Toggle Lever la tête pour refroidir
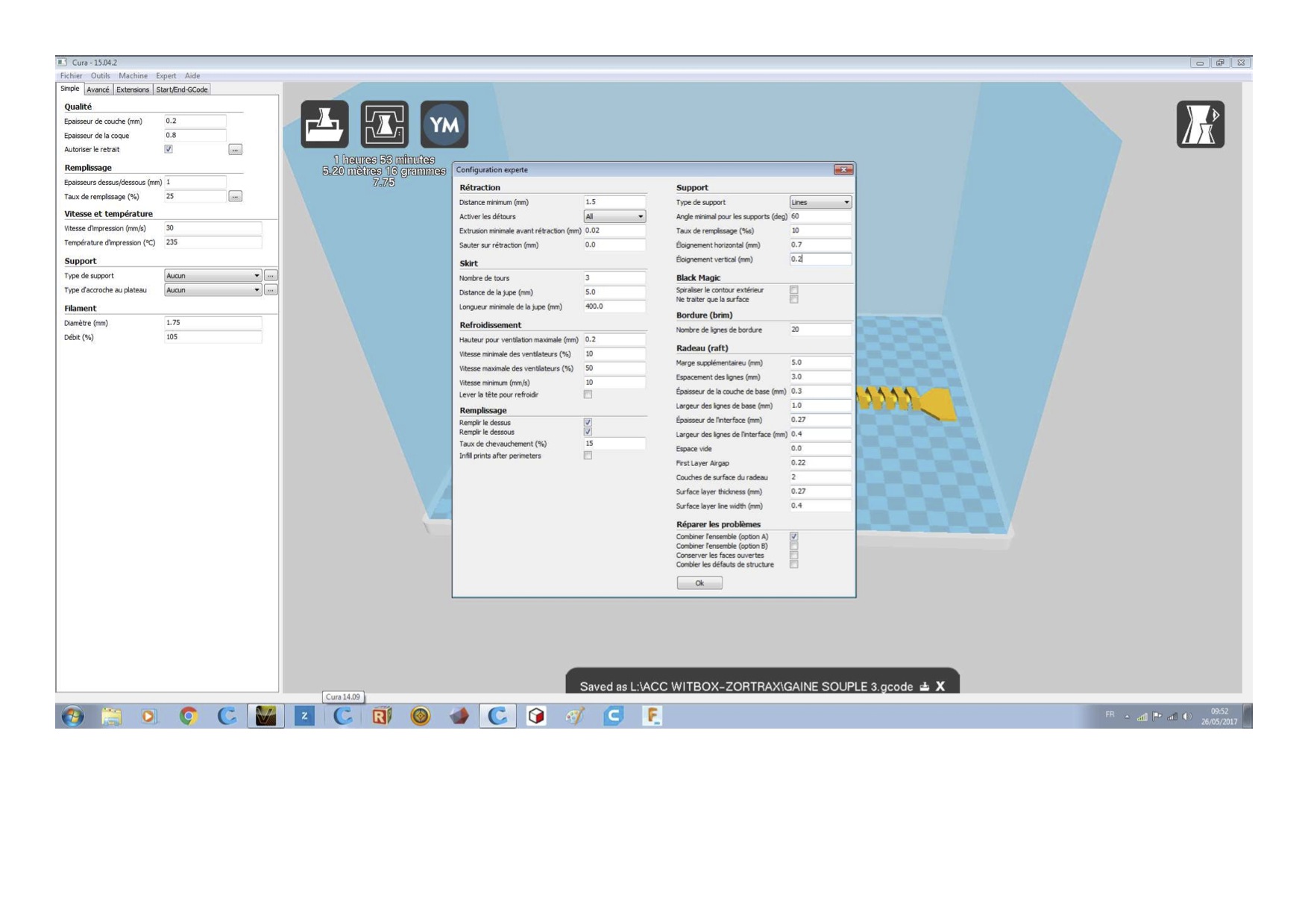1308x924 pixels. coord(588,395)
